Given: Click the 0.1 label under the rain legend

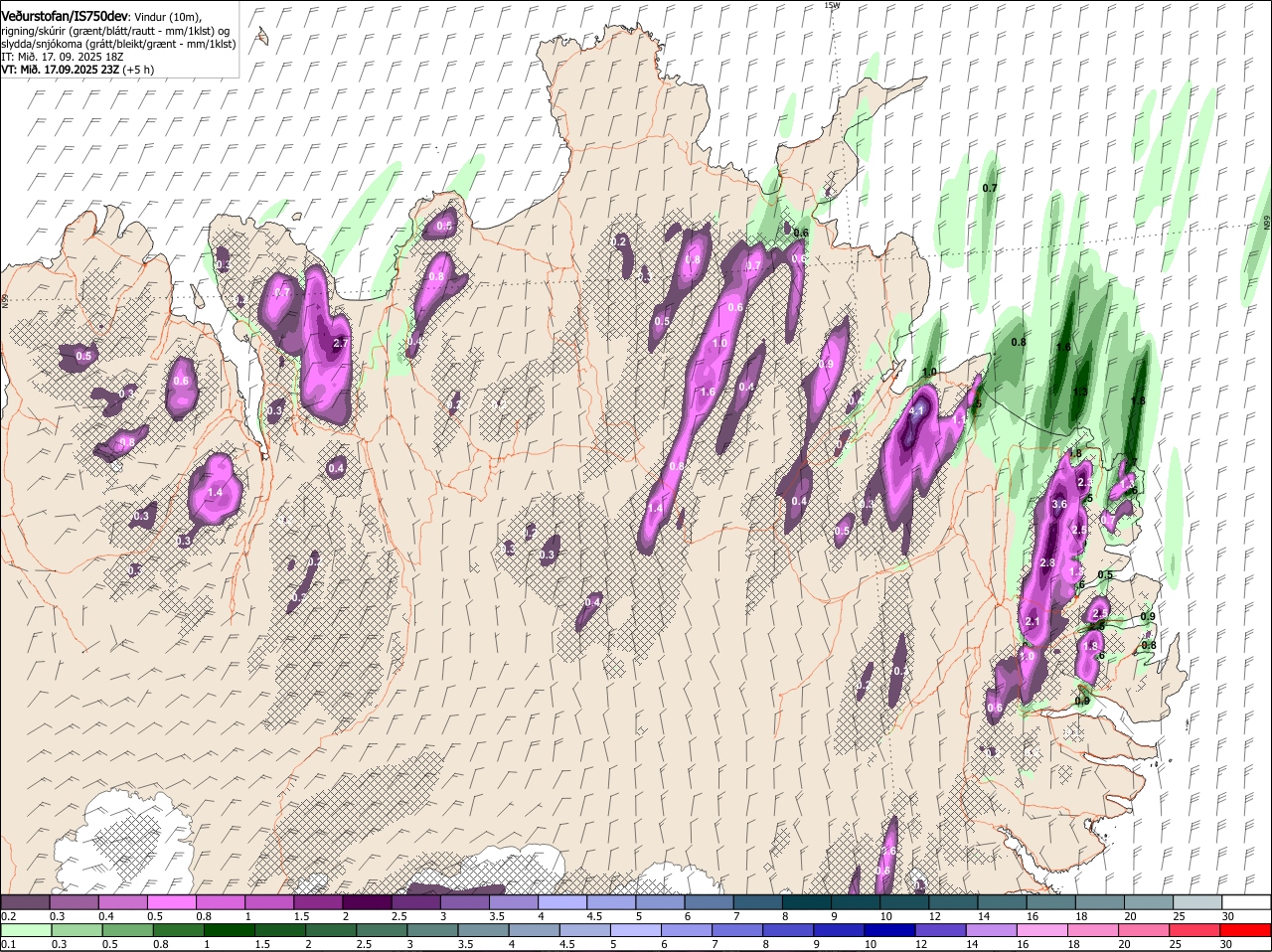Looking at the screenshot, I should click(8, 944).
